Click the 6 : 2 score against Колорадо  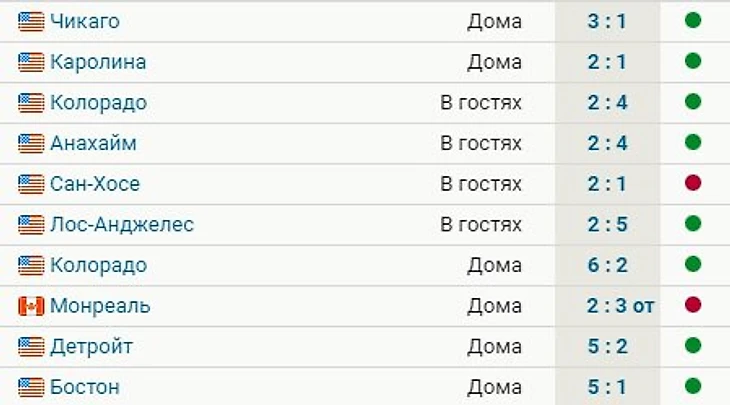(x=607, y=265)
